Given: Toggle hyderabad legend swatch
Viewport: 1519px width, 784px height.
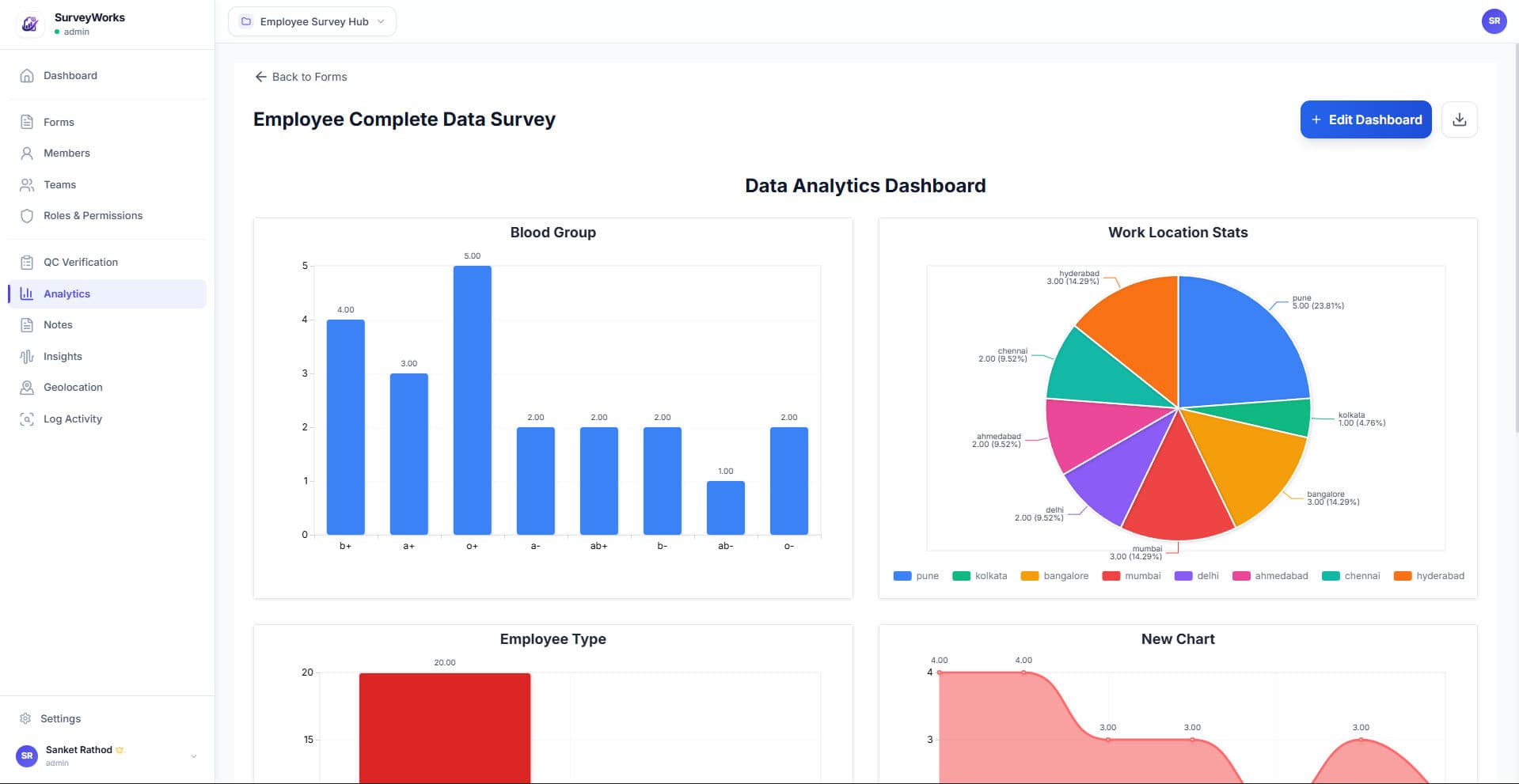Looking at the screenshot, I should click(x=1403, y=576).
